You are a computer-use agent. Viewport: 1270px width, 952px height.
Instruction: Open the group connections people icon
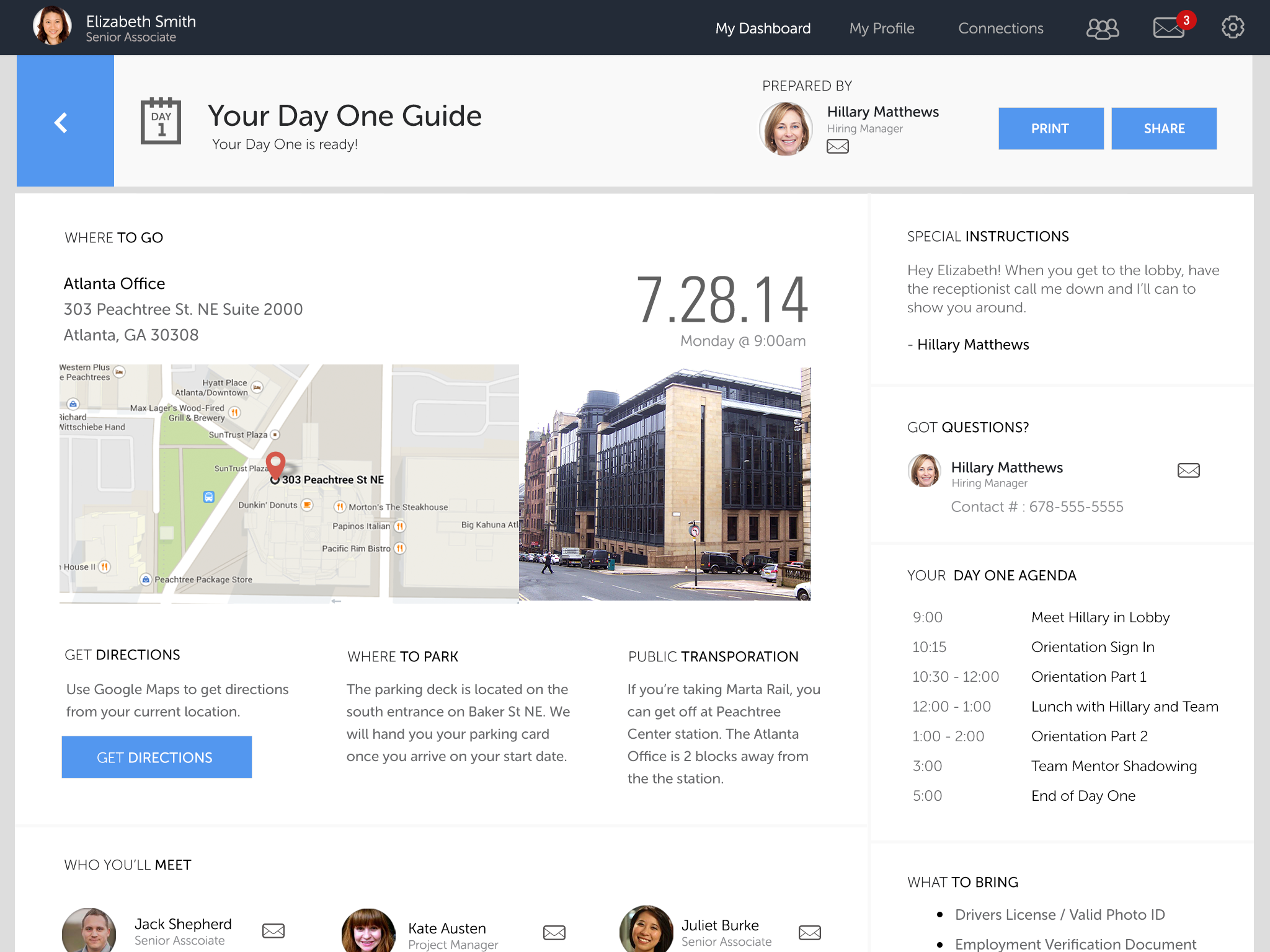click(x=1102, y=29)
